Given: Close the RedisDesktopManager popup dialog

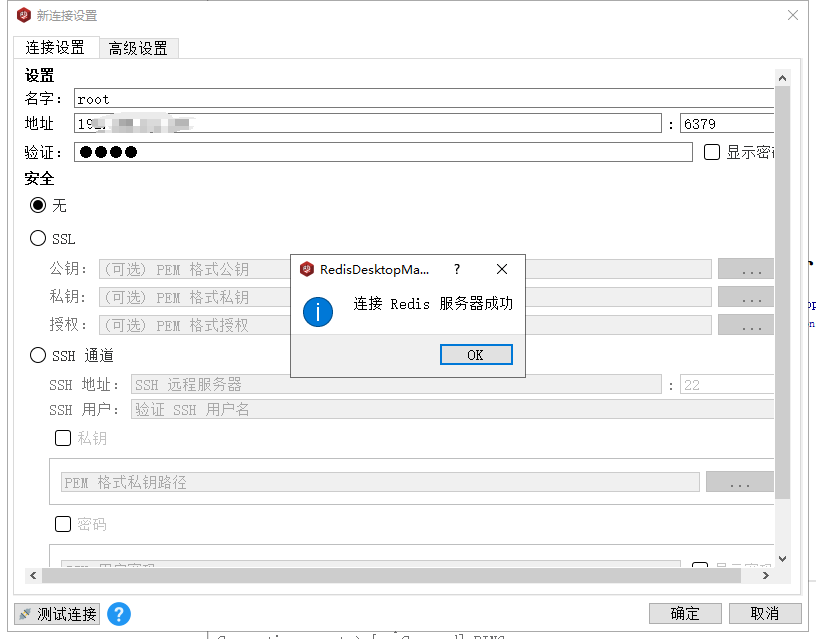Looking at the screenshot, I should point(502,269).
